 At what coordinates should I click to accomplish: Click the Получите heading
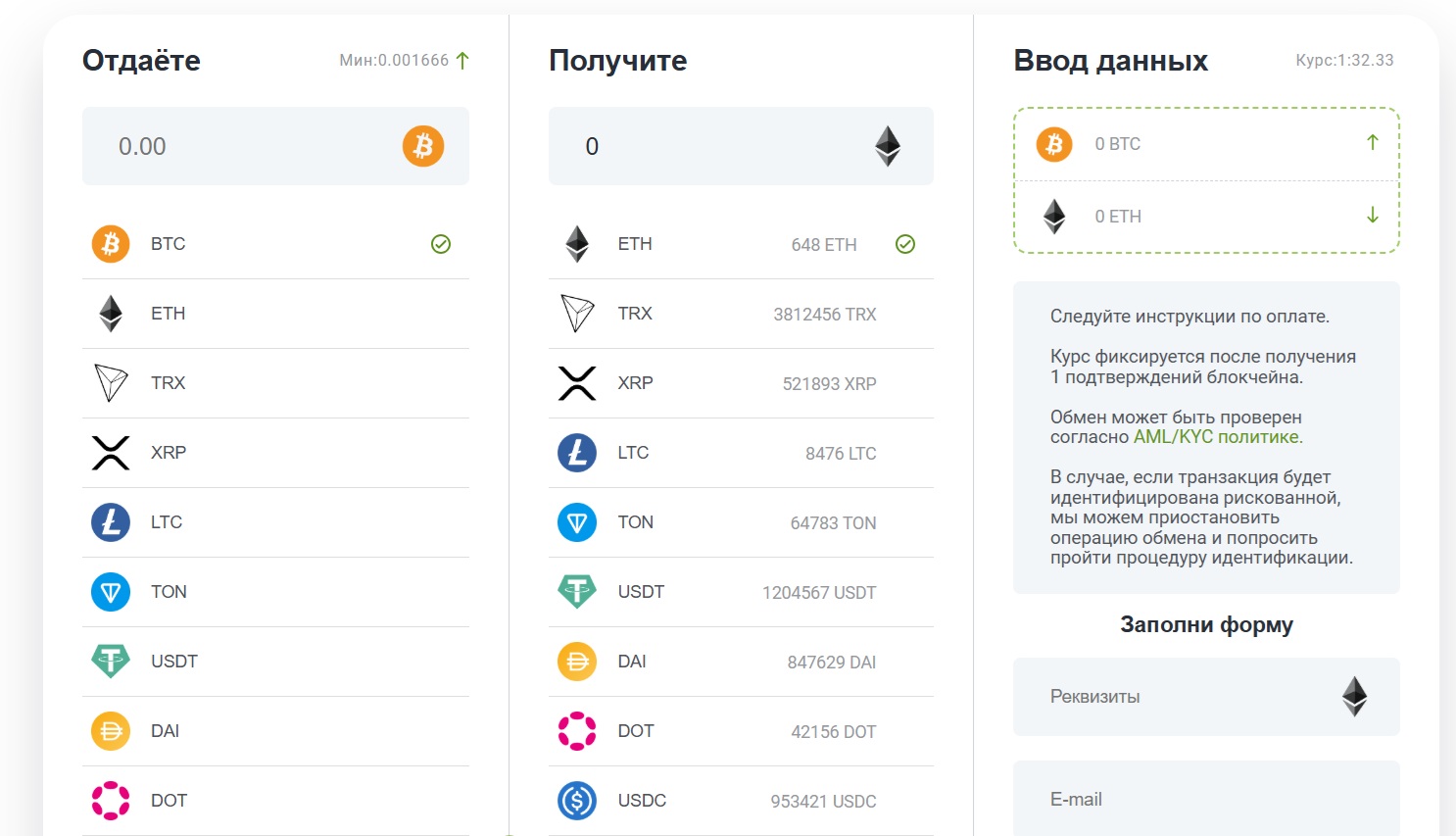(618, 61)
